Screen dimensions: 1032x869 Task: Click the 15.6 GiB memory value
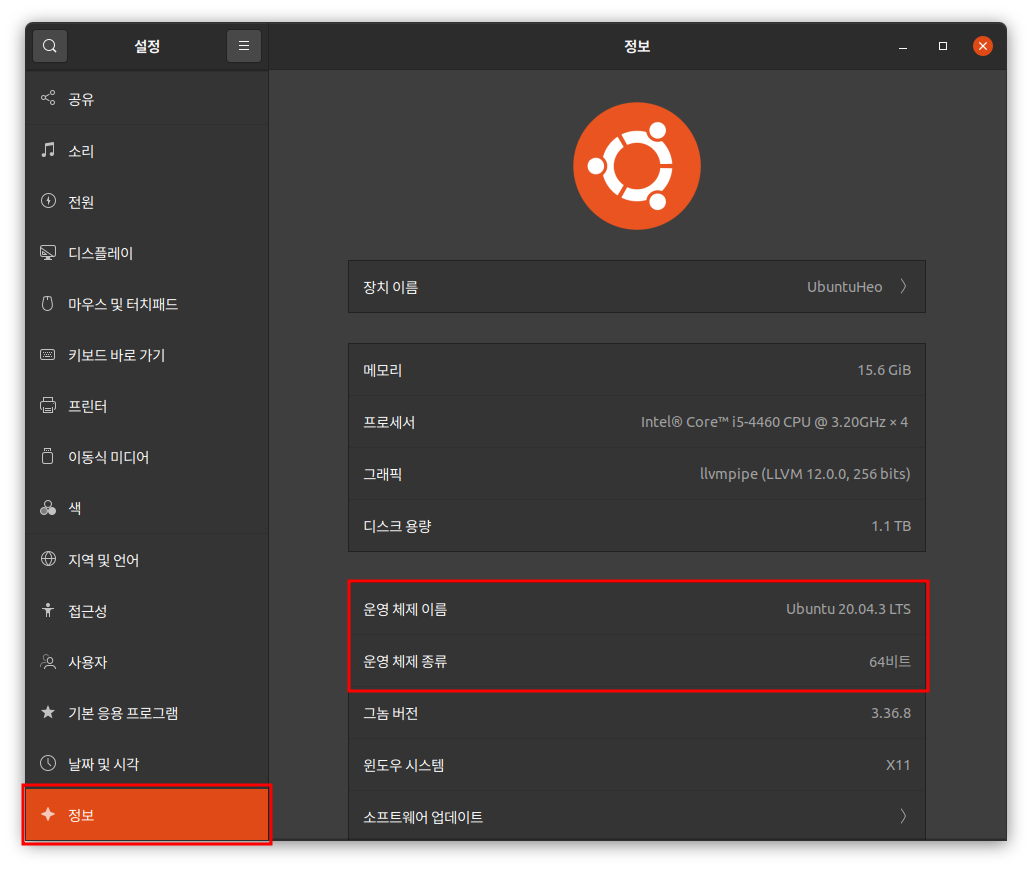click(x=884, y=370)
